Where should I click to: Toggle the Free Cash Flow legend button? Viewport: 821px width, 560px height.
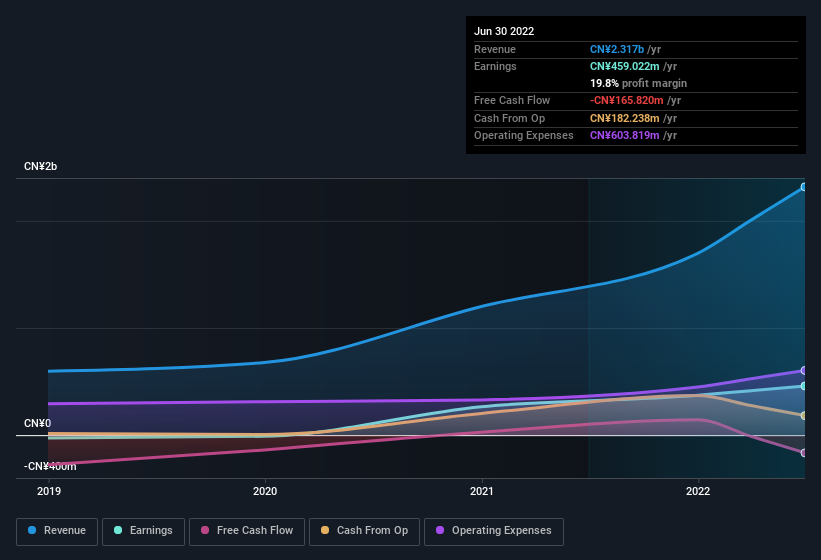tap(247, 531)
